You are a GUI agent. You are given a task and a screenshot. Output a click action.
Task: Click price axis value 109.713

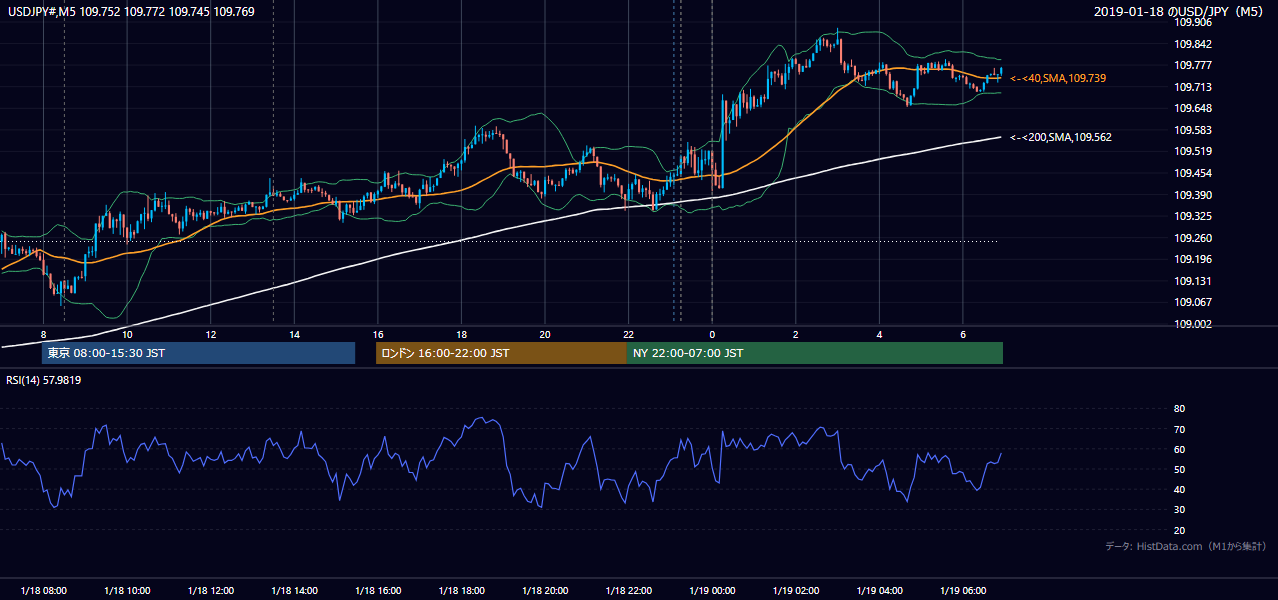coord(1193,87)
